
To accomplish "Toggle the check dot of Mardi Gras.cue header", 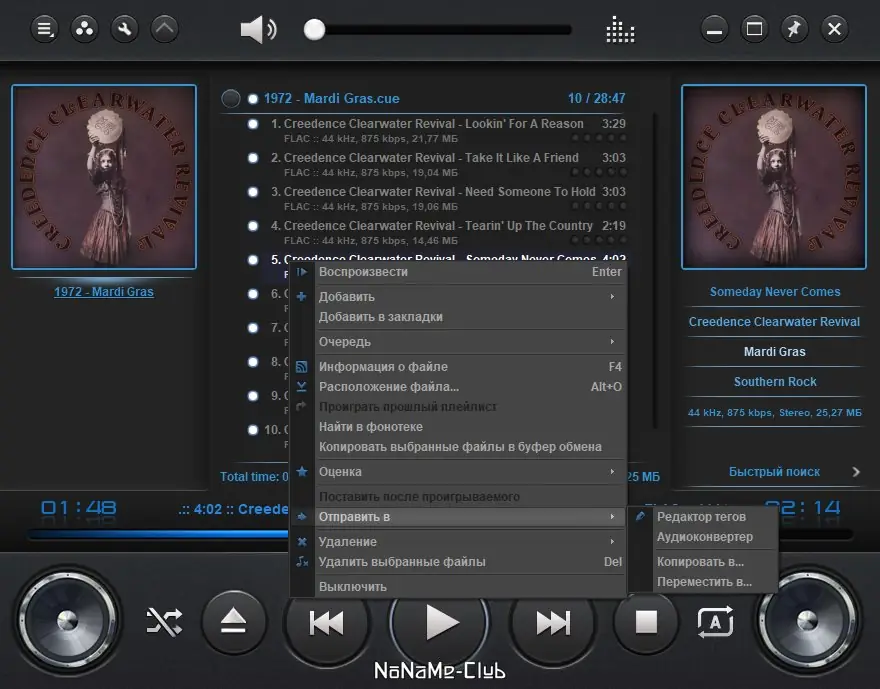I will 253,99.
